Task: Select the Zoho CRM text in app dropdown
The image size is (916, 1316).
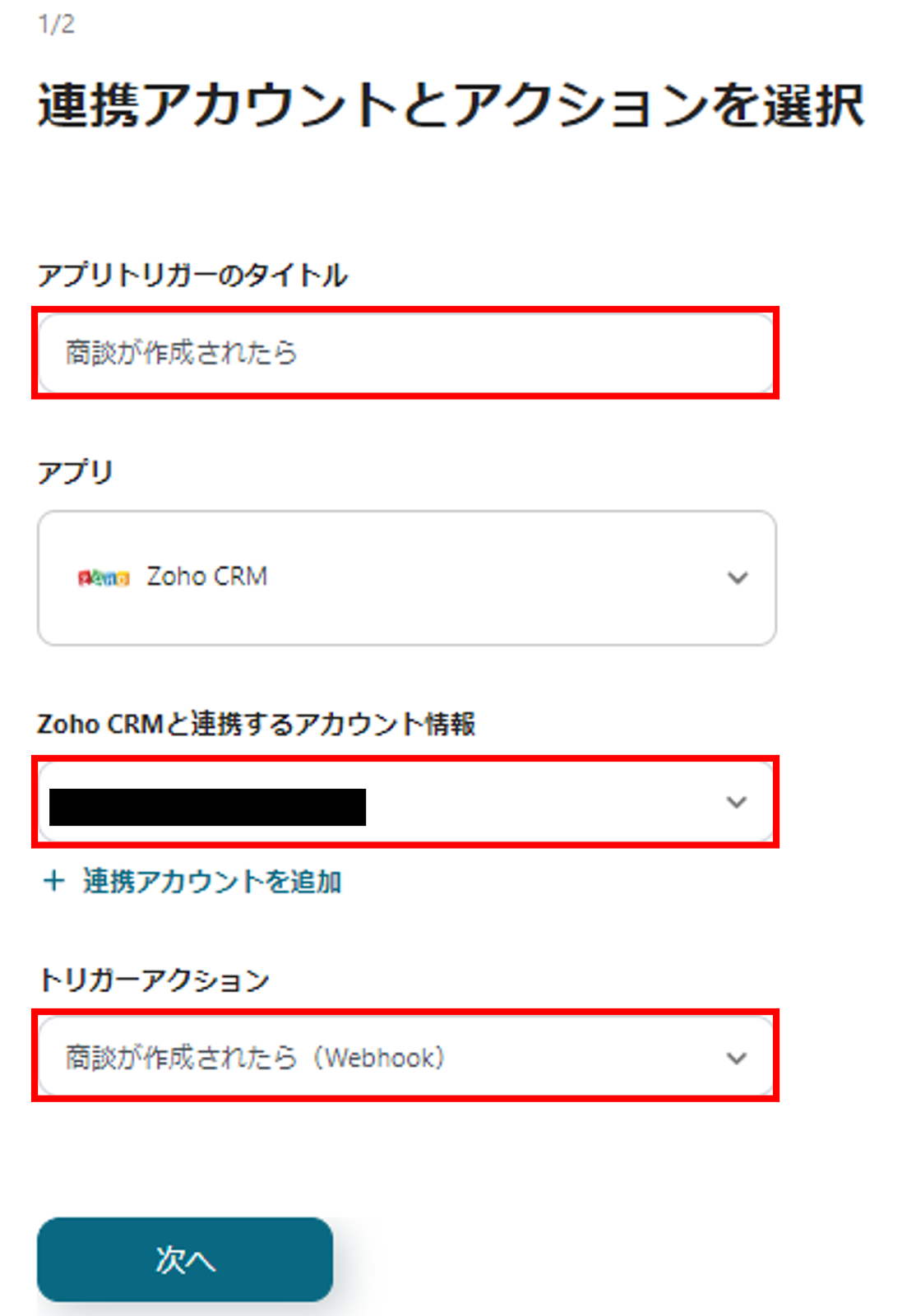Action: tap(207, 577)
